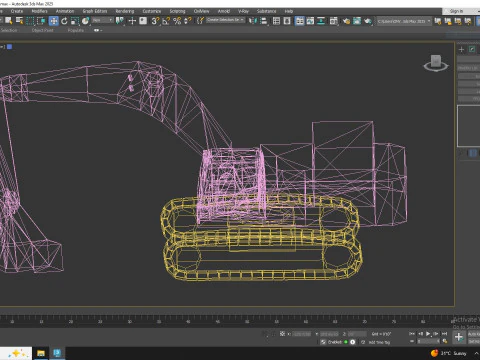Open project folder path dropdown
This screenshot has width=480, height=360.
coord(404,21)
